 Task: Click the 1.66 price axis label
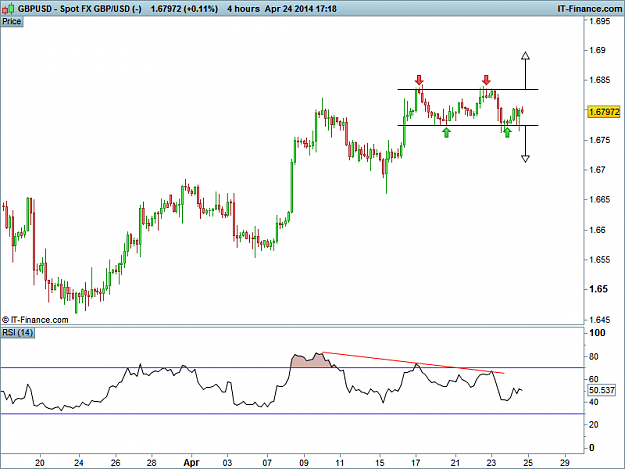pyautogui.click(x=597, y=230)
